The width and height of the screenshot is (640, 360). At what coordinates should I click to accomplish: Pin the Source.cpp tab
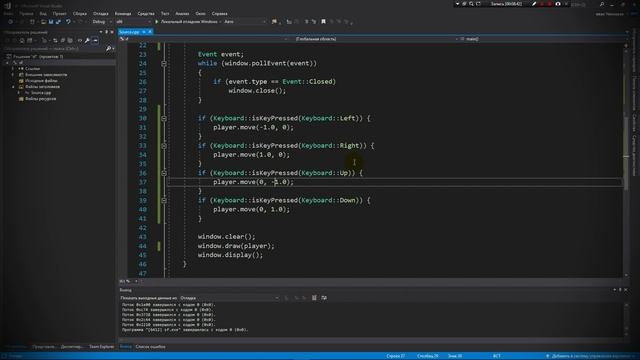144,32
